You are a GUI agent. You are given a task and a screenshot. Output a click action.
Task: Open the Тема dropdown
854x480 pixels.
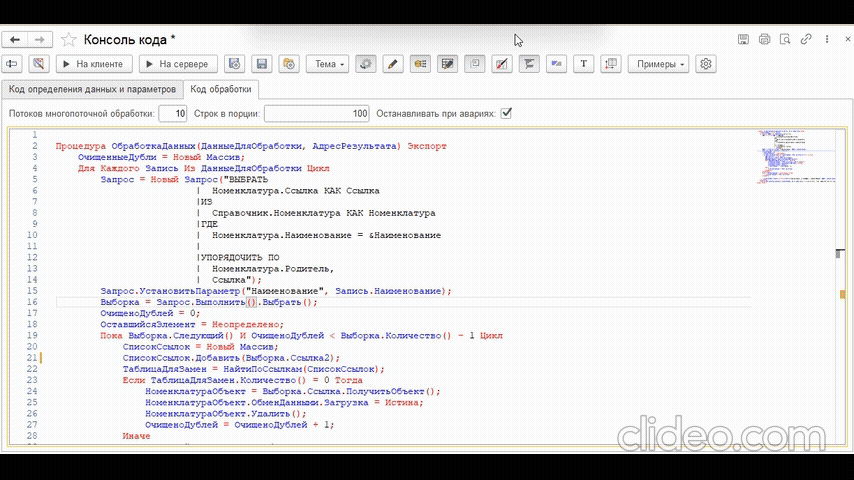327,64
